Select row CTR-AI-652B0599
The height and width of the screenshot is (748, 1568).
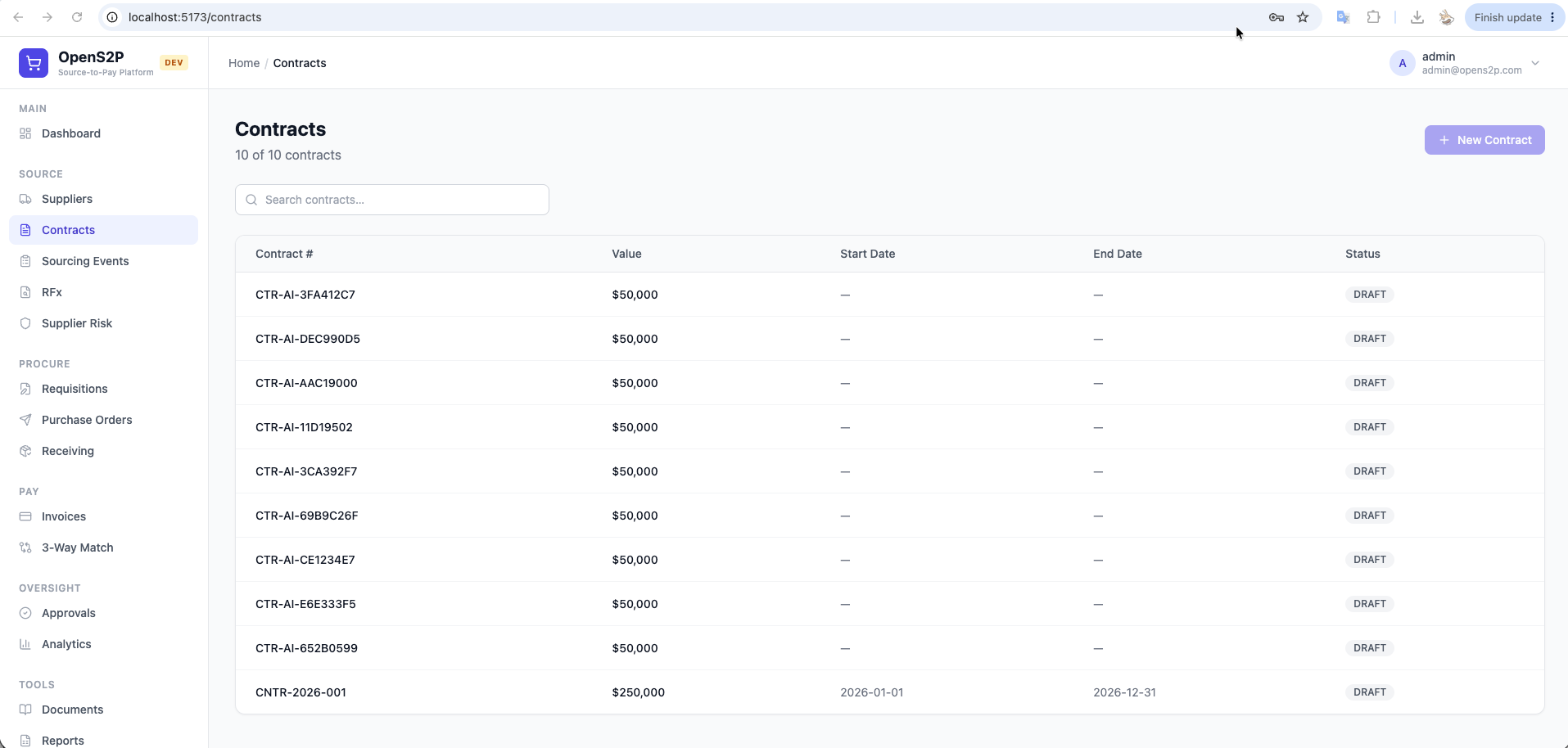pyautogui.click(x=890, y=648)
